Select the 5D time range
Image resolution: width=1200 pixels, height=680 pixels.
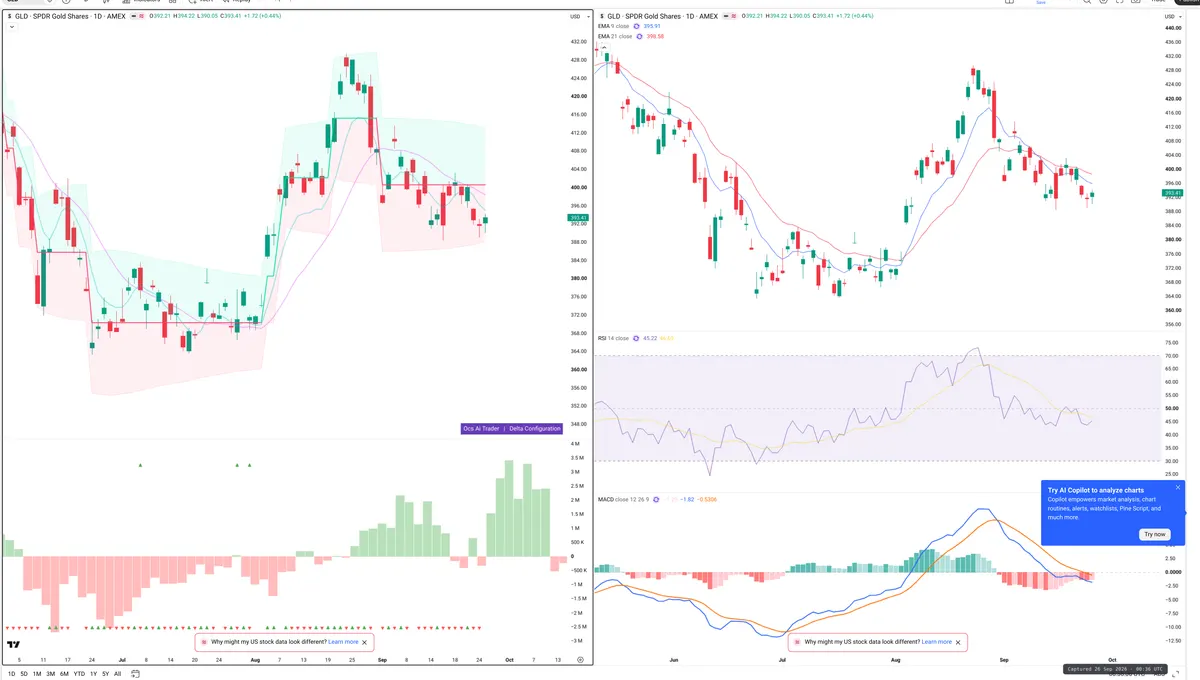tap(24, 674)
